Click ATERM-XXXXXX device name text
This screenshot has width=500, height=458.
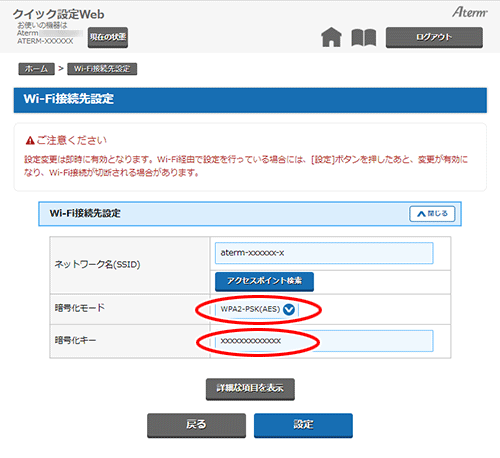click(x=45, y=41)
